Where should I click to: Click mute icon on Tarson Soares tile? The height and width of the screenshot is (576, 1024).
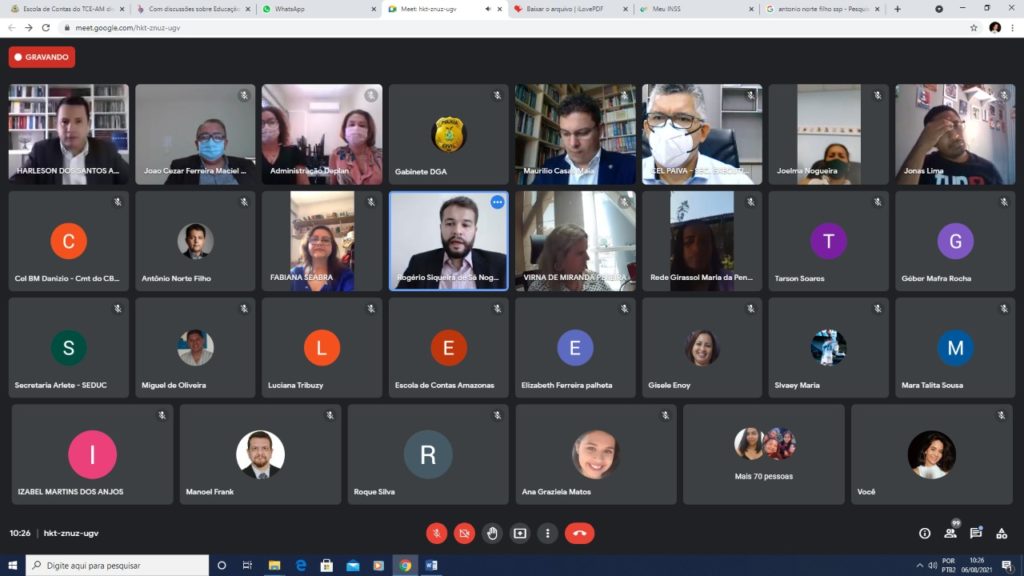878,202
